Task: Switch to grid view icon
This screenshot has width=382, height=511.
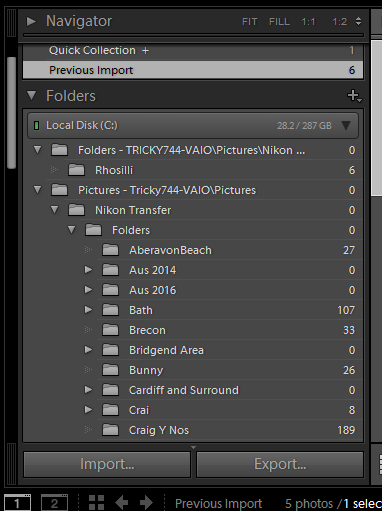Action: point(97,503)
